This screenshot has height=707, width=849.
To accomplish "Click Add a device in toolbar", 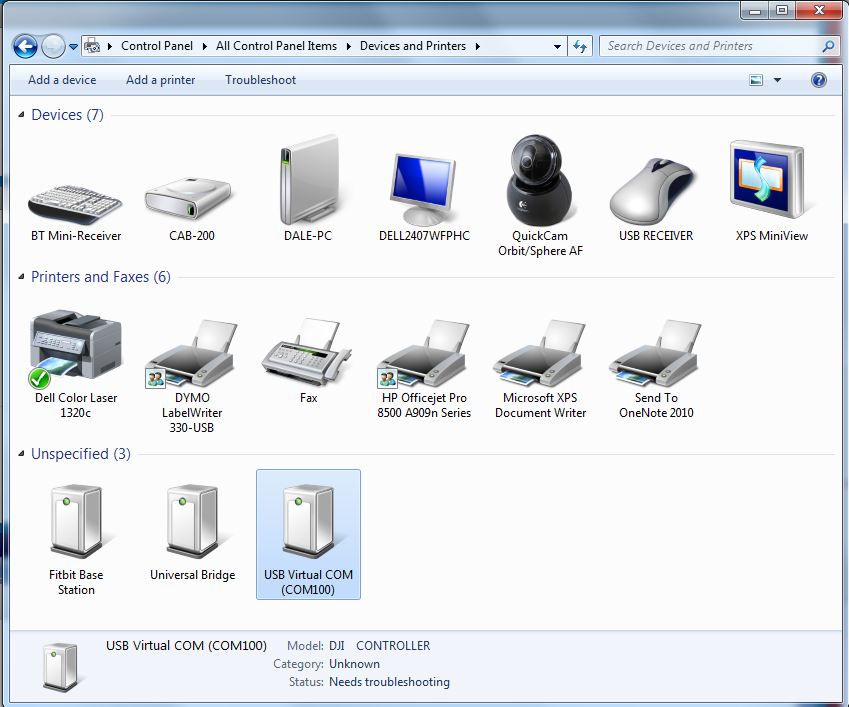I will (x=62, y=80).
